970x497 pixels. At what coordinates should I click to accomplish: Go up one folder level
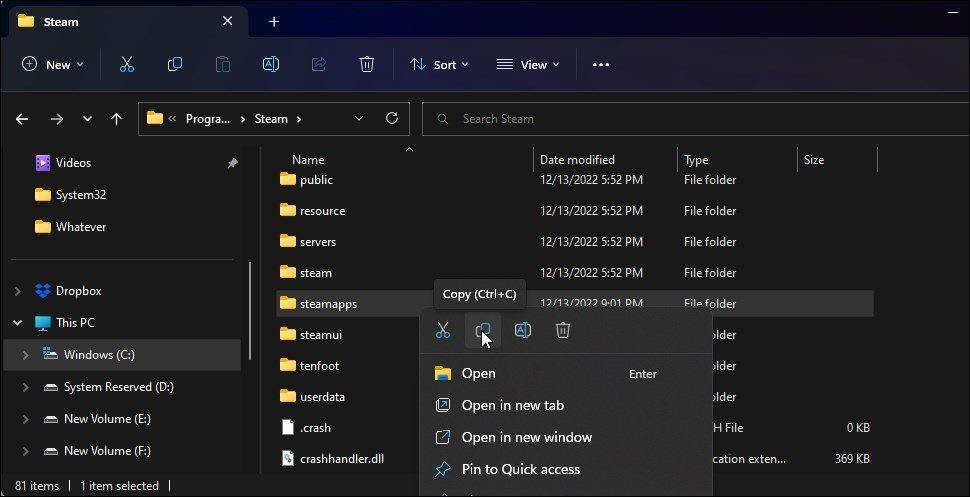coord(116,119)
